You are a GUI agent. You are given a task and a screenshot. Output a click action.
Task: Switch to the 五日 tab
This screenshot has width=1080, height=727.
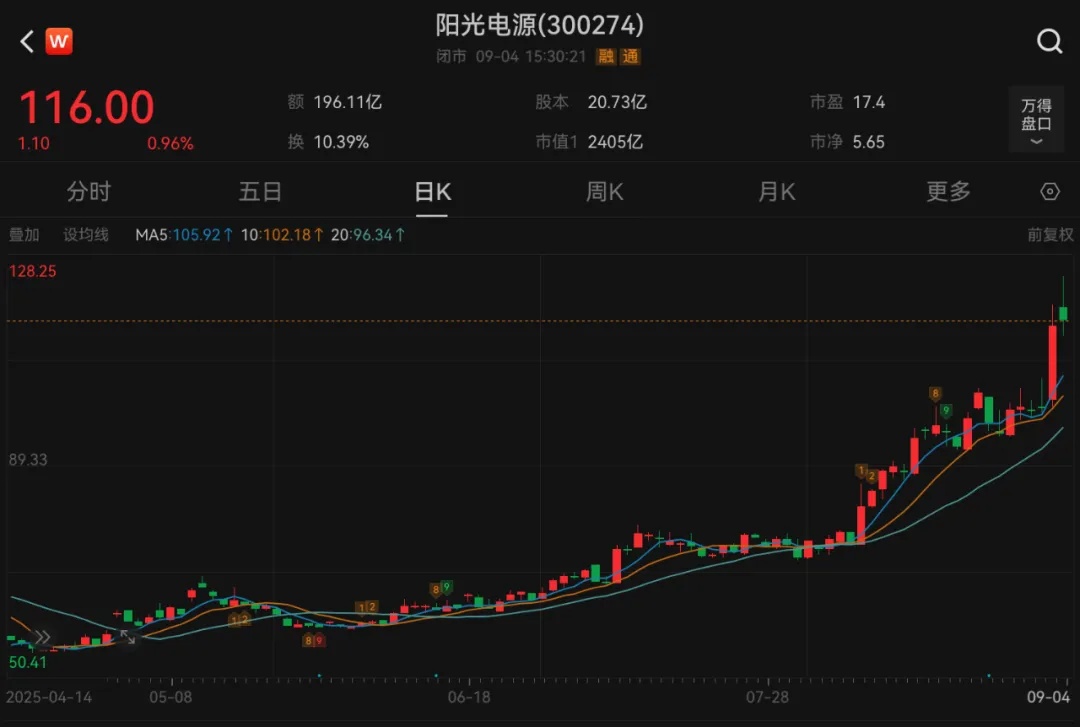click(x=260, y=192)
